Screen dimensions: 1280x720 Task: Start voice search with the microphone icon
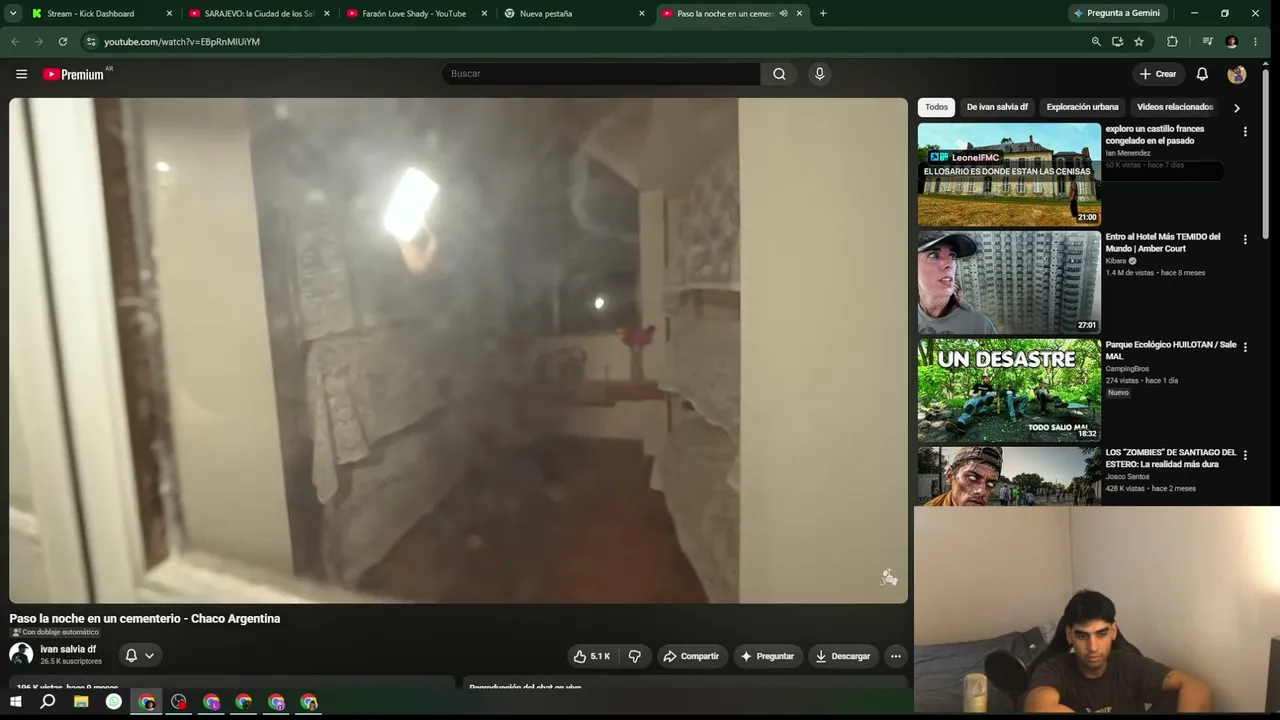coord(820,74)
